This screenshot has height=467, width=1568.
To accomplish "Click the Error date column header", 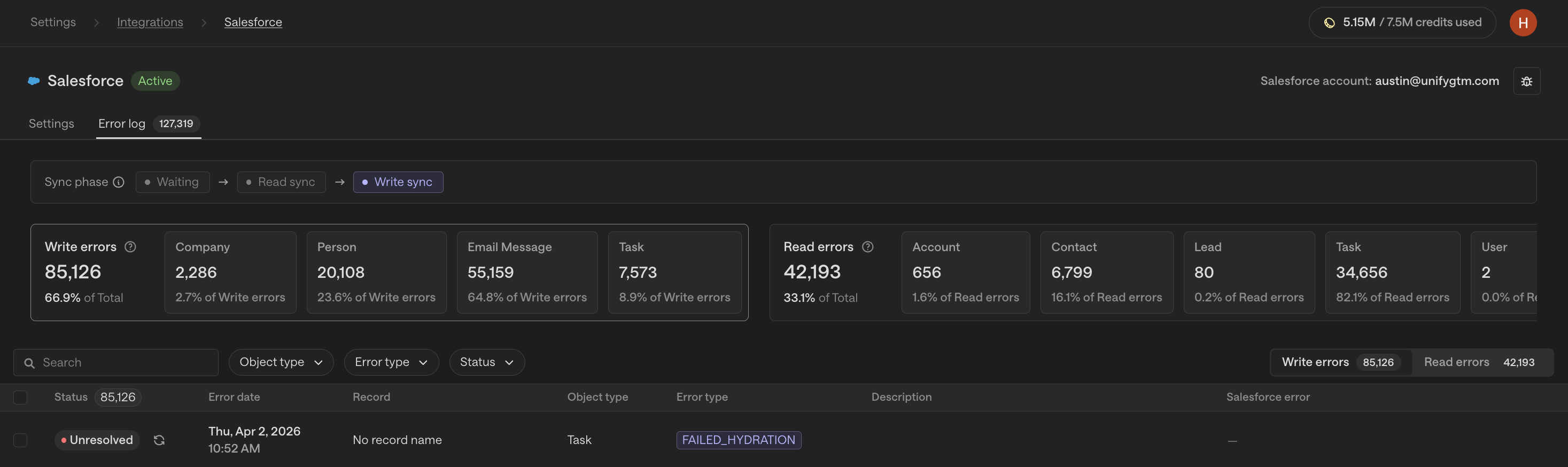I will pyautogui.click(x=234, y=398).
